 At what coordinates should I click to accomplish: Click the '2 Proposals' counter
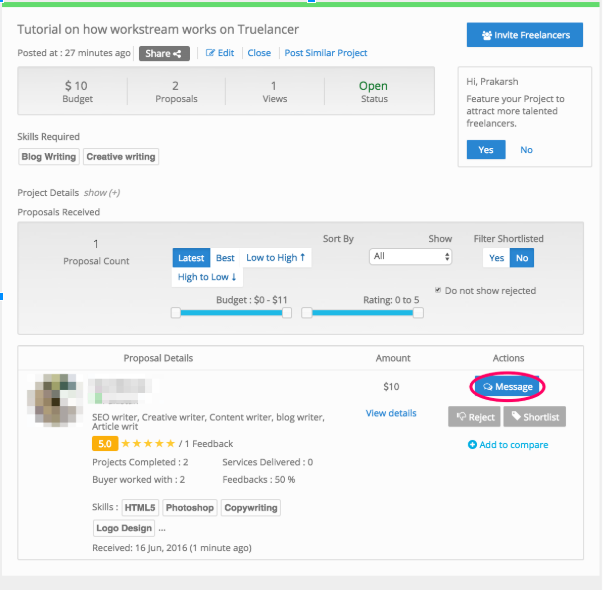pos(177,92)
